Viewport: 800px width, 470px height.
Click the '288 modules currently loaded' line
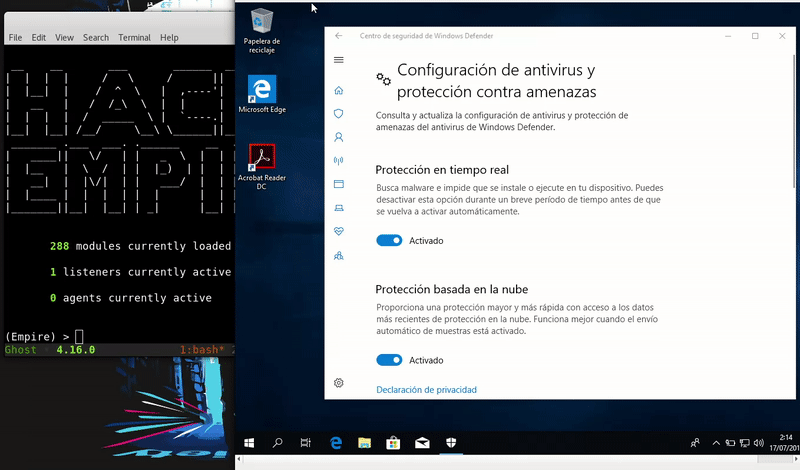[x=140, y=246]
